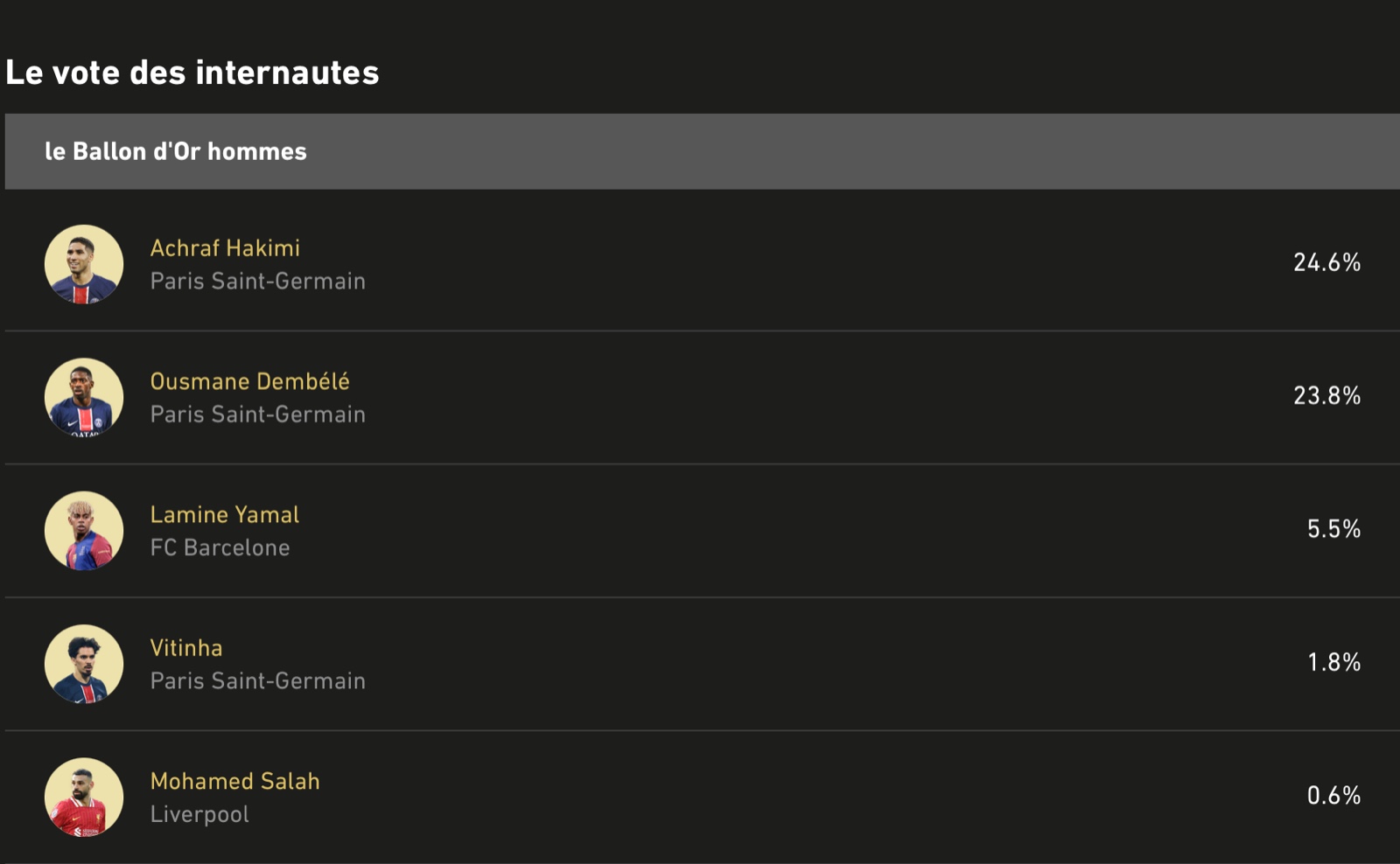Click the 'Le vote des internautes' heading
Screen dimensions: 1400x864
[192, 73]
